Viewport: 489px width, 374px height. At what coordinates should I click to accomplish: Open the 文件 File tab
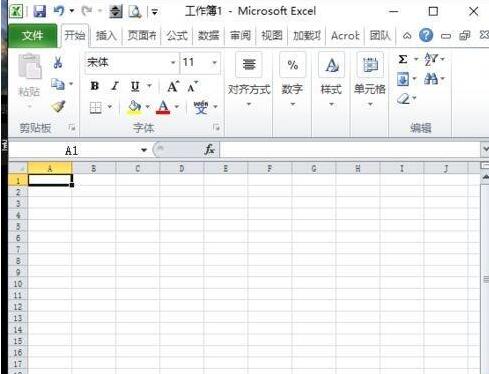pyautogui.click(x=32, y=35)
